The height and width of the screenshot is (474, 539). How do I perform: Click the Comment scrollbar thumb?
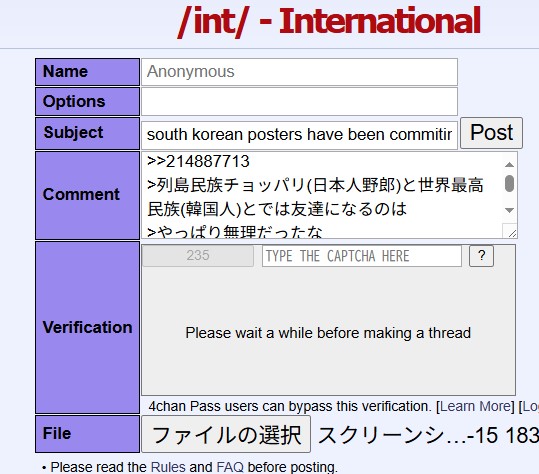[509, 184]
